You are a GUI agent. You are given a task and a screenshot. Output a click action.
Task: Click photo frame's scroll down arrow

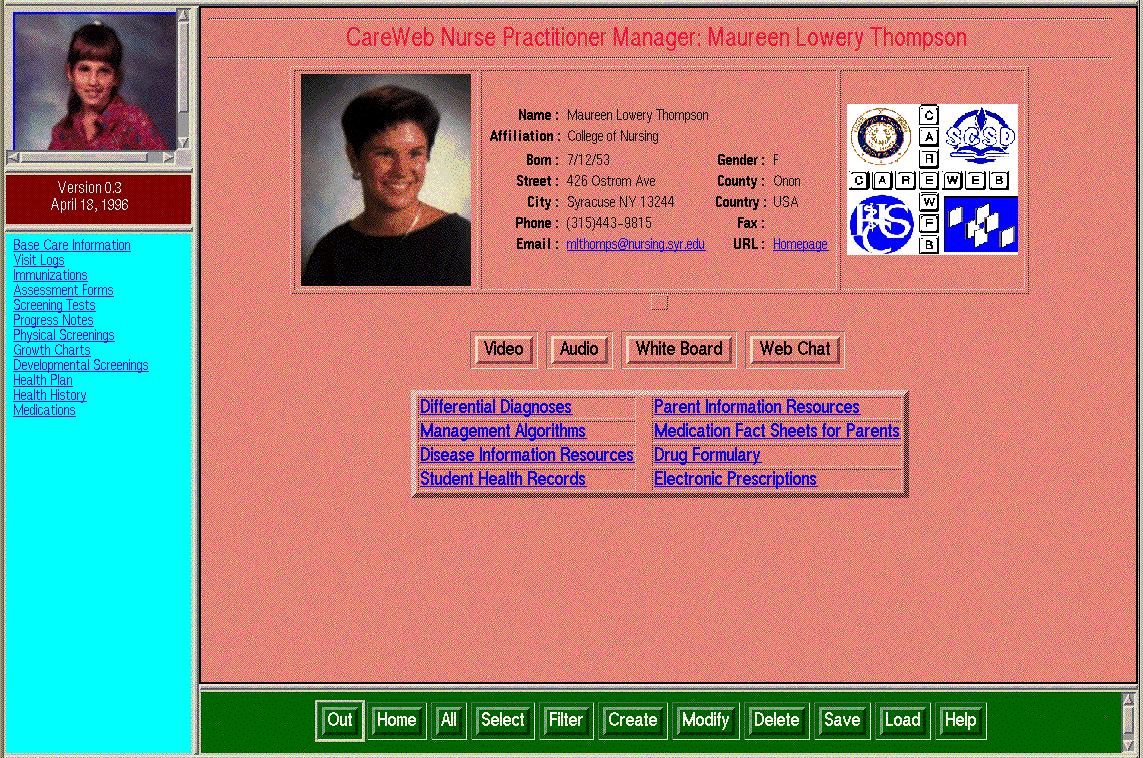184,143
